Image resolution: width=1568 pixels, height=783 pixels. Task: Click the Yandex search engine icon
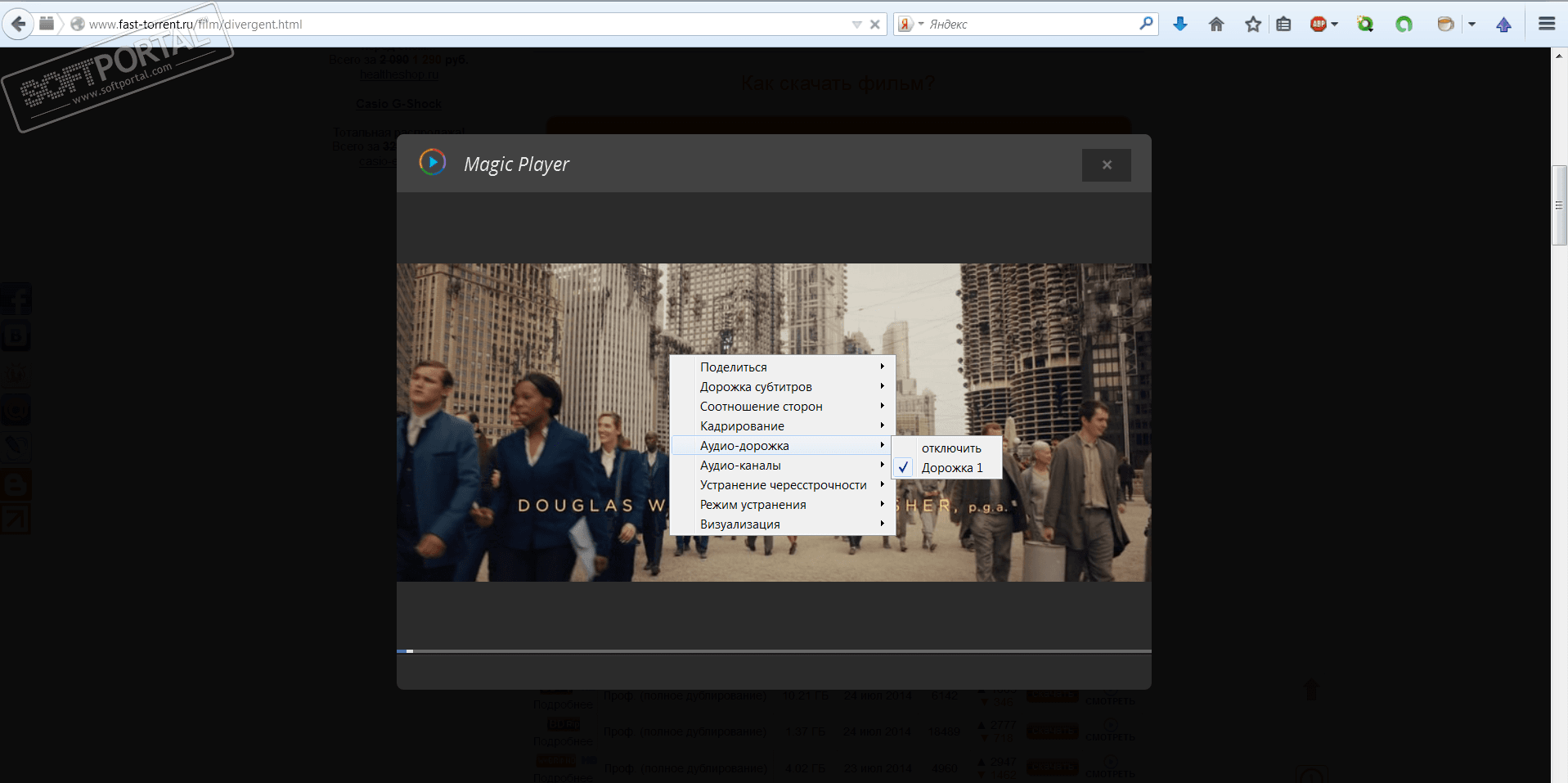pos(905,25)
